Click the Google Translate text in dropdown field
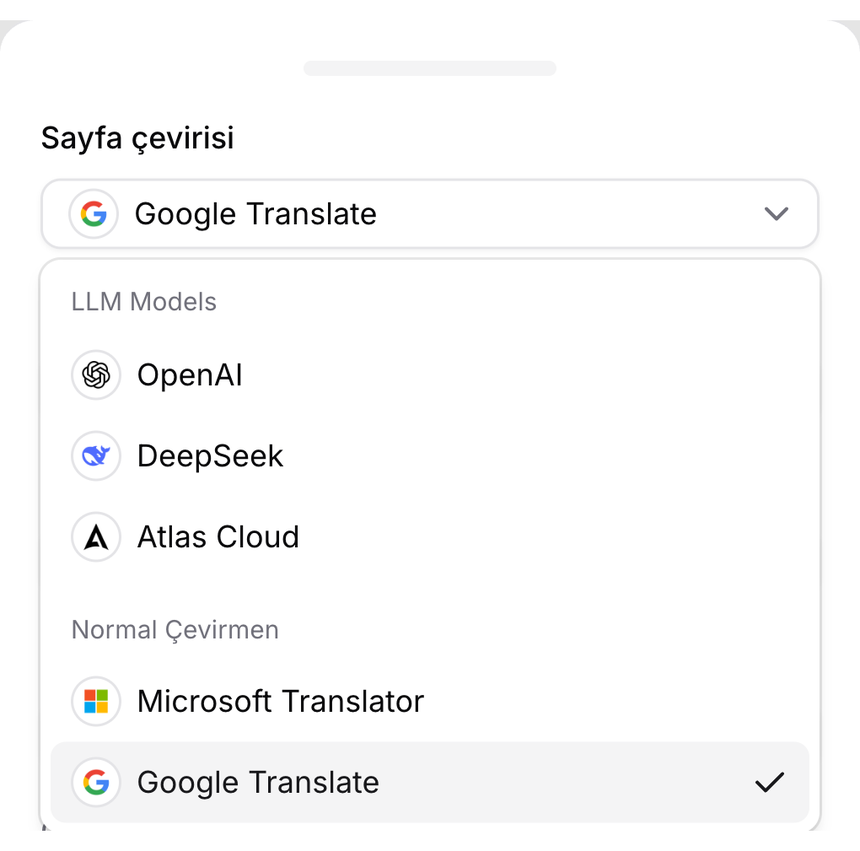 pos(256,214)
